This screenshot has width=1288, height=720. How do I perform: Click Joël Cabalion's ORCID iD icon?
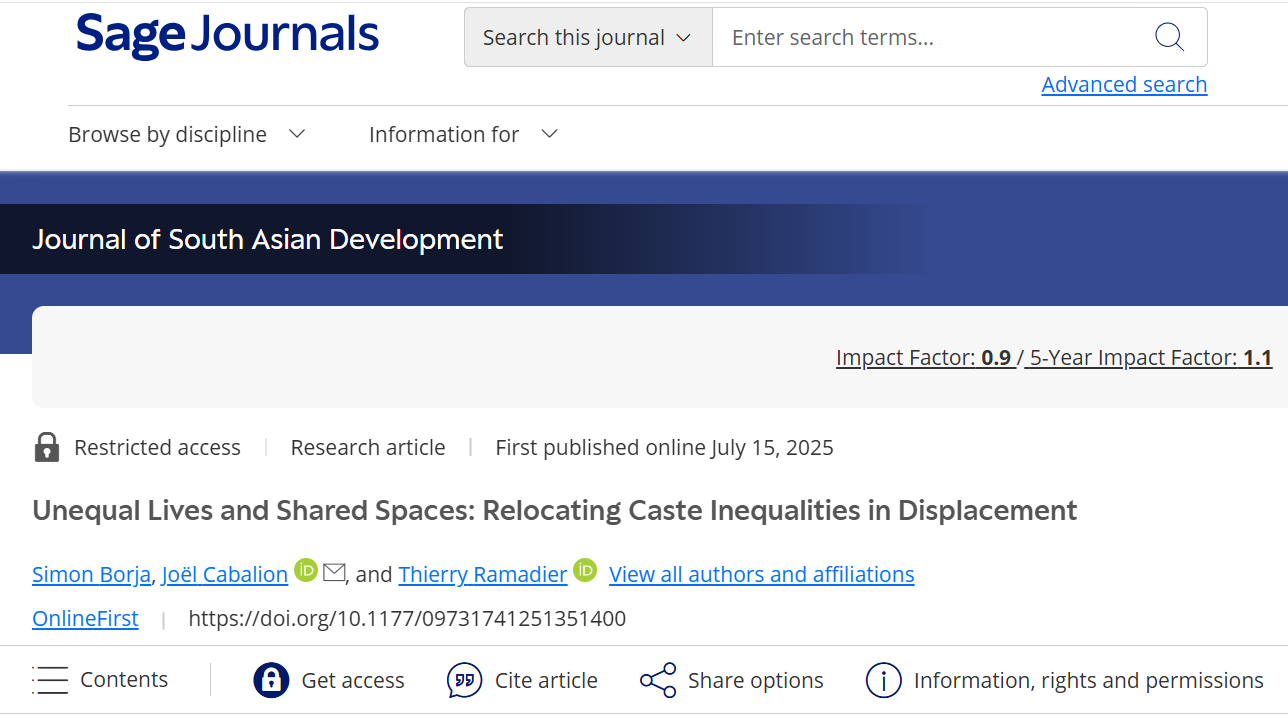pos(306,571)
